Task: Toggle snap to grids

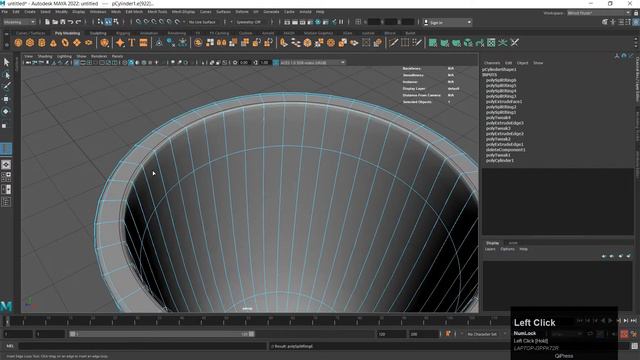Action: (x=138, y=22)
